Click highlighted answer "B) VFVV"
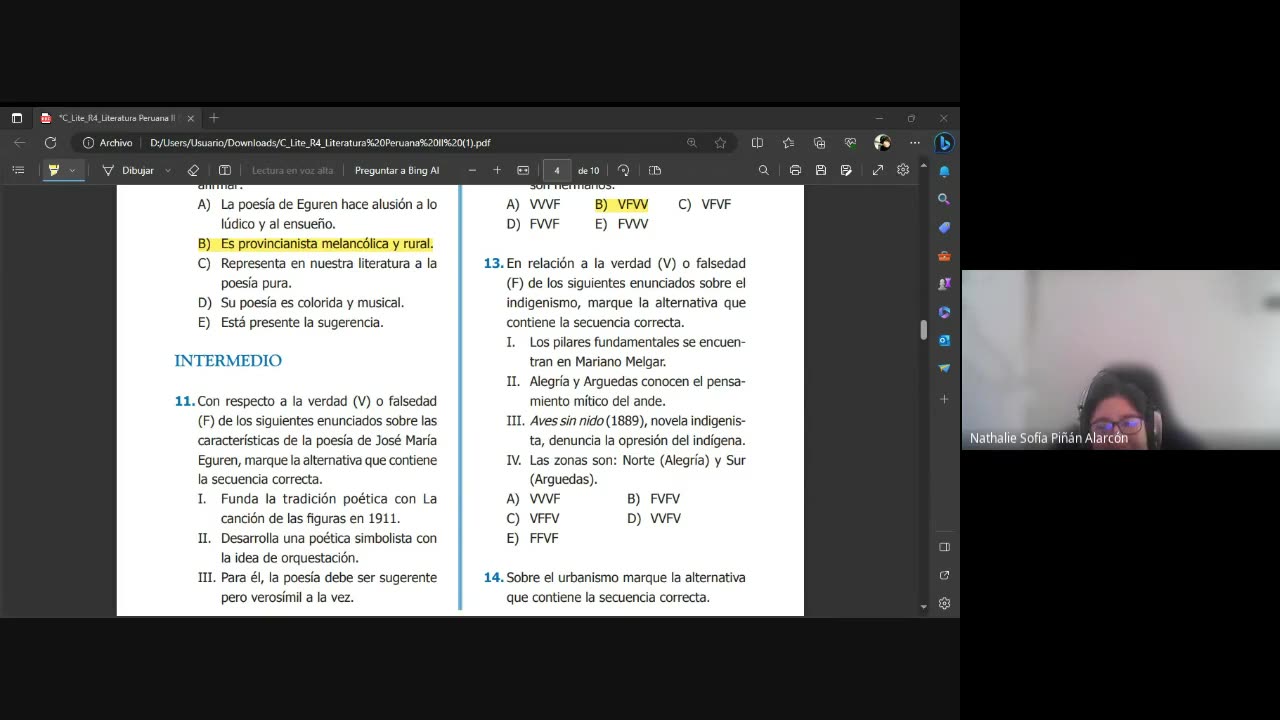 coord(621,204)
